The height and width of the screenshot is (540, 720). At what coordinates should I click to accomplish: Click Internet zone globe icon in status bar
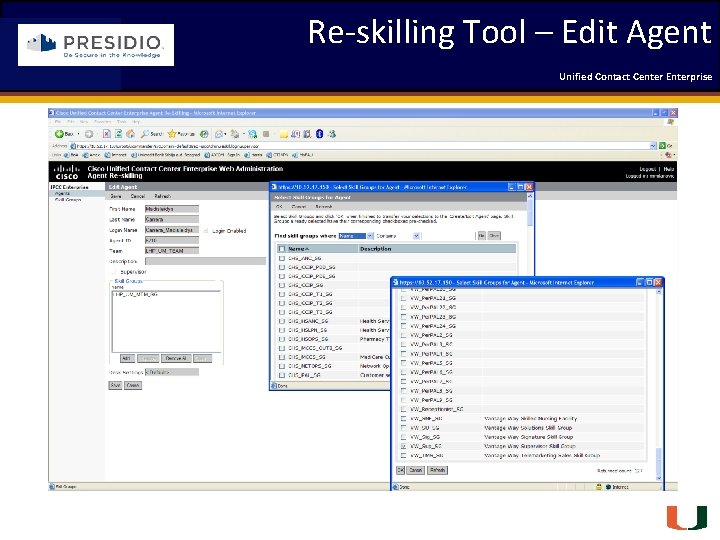coord(609,487)
